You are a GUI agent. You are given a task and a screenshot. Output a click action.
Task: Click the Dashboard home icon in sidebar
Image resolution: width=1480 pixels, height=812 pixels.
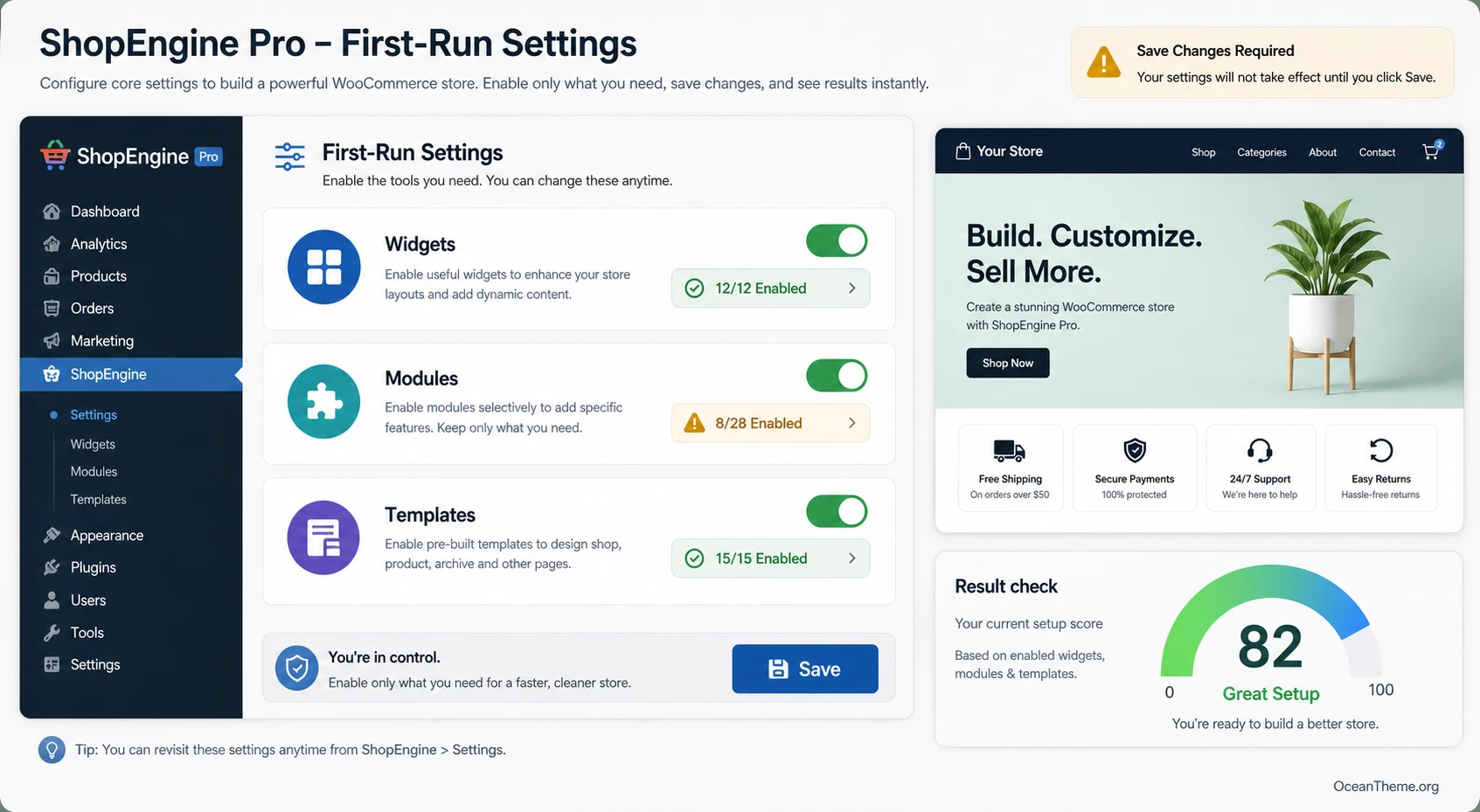(52, 212)
